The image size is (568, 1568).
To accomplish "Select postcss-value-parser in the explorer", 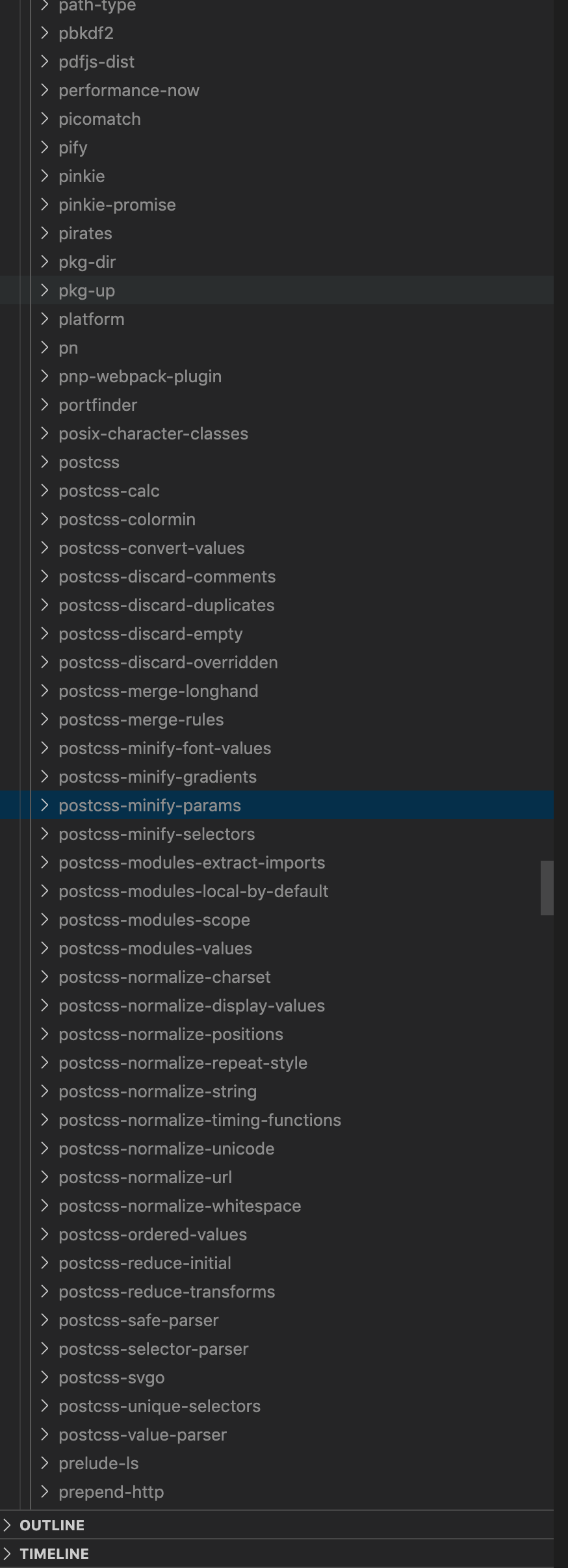I will 142,1435.
